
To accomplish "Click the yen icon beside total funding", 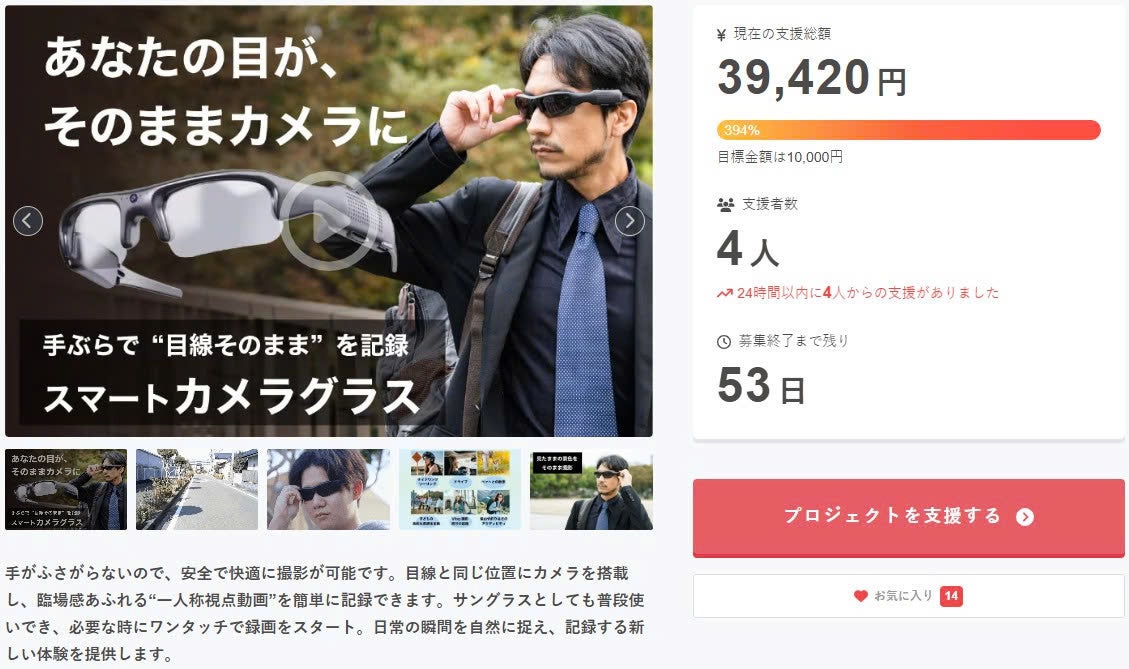I will [x=721, y=35].
